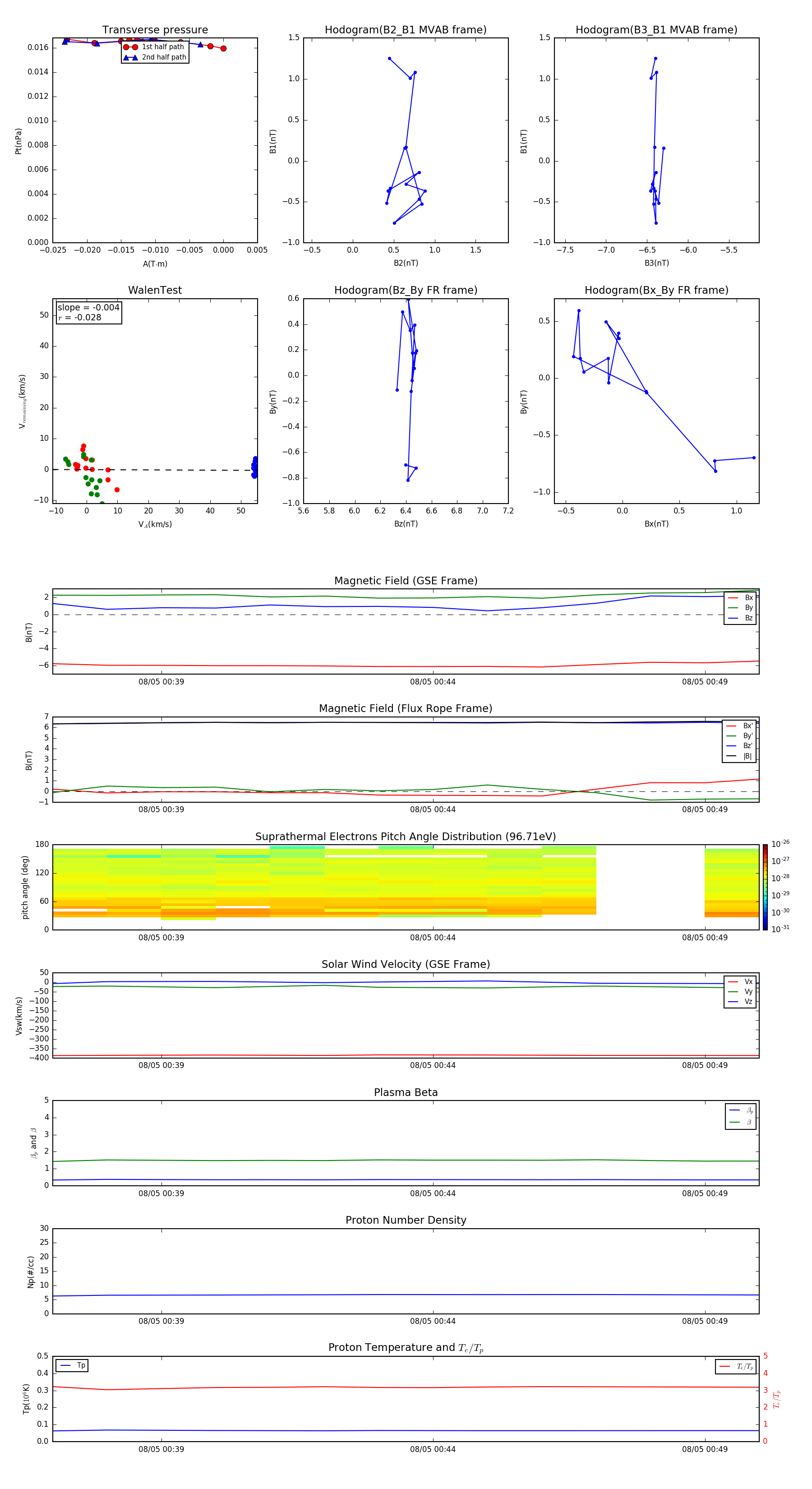The image size is (812, 1489).
Task: Click the |B| legend entry in Flux Rope plot
Action: click(740, 756)
